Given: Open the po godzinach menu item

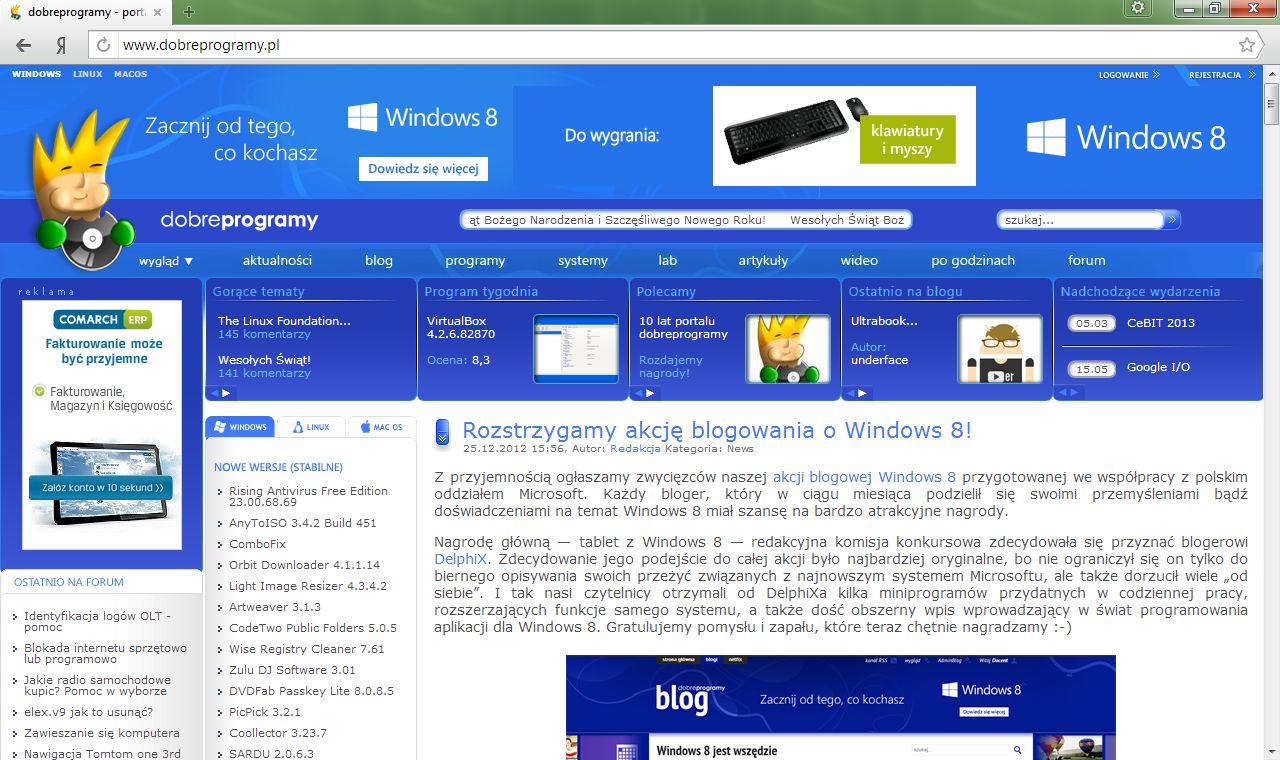Looking at the screenshot, I should click(973, 260).
